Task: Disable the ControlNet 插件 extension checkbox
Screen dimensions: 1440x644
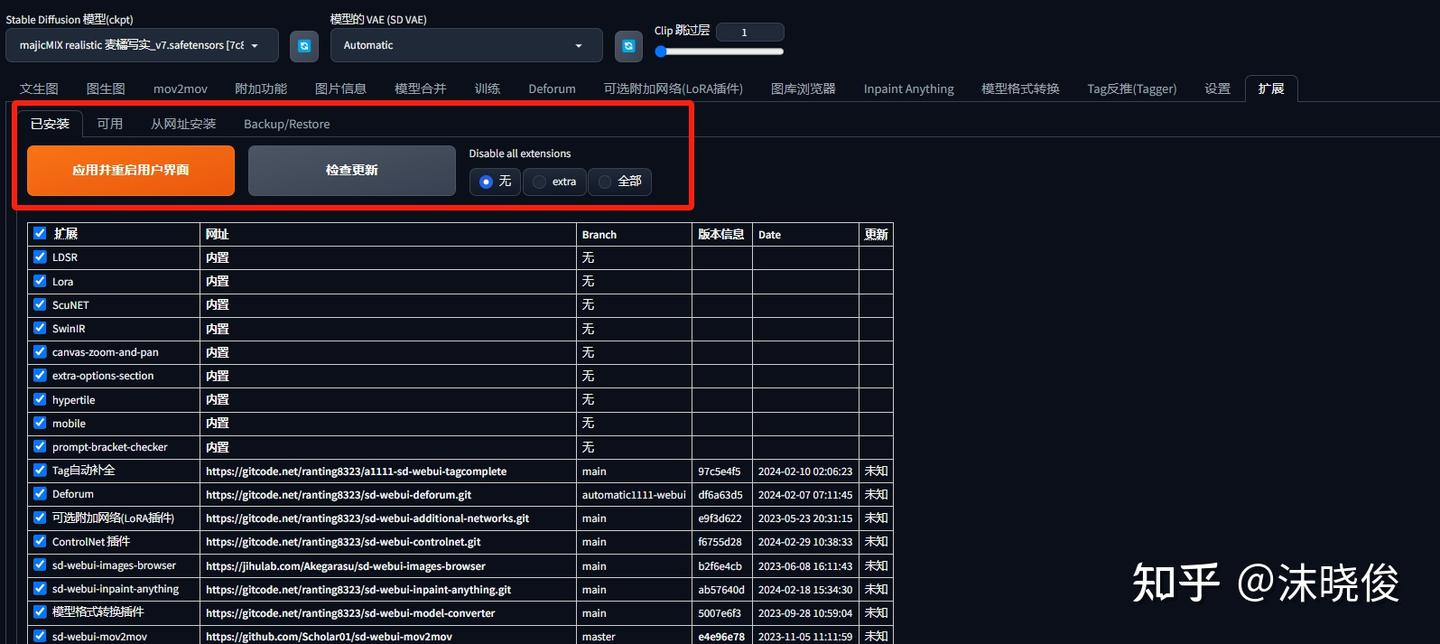Action: click(39, 541)
